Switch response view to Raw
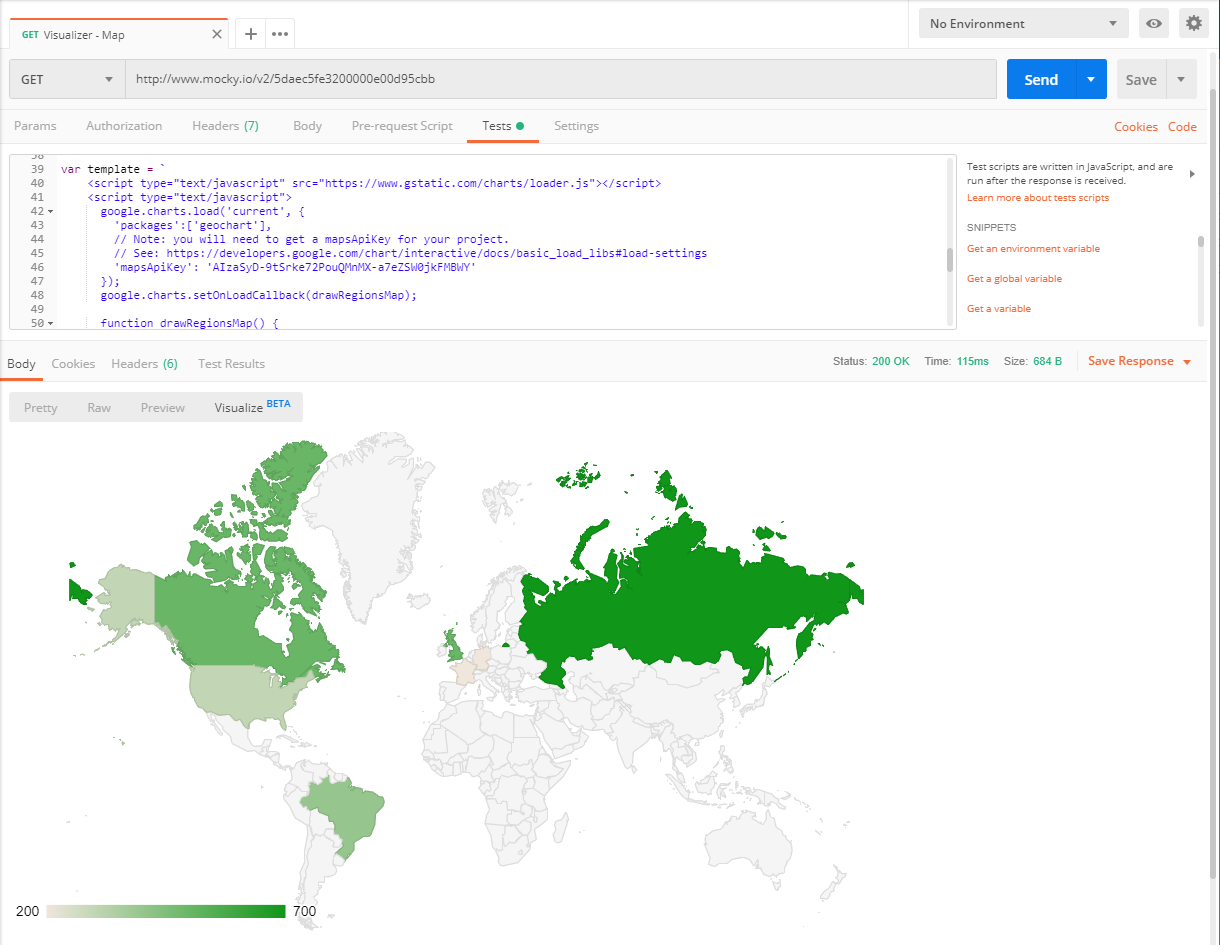Viewport: 1220px width, 945px height. pyautogui.click(x=99, y=408)
